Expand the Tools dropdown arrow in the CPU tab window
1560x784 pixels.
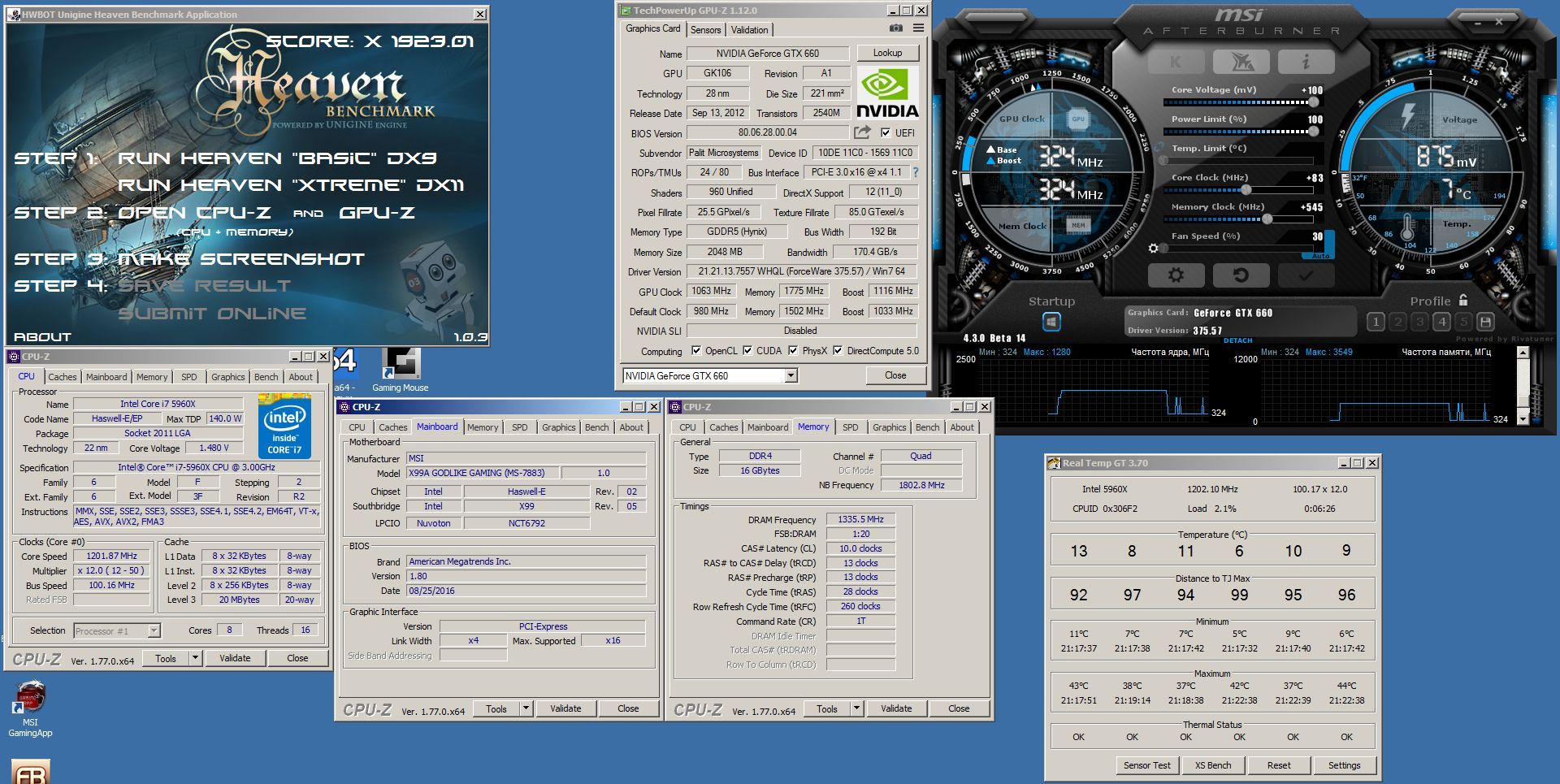(195, 658)
